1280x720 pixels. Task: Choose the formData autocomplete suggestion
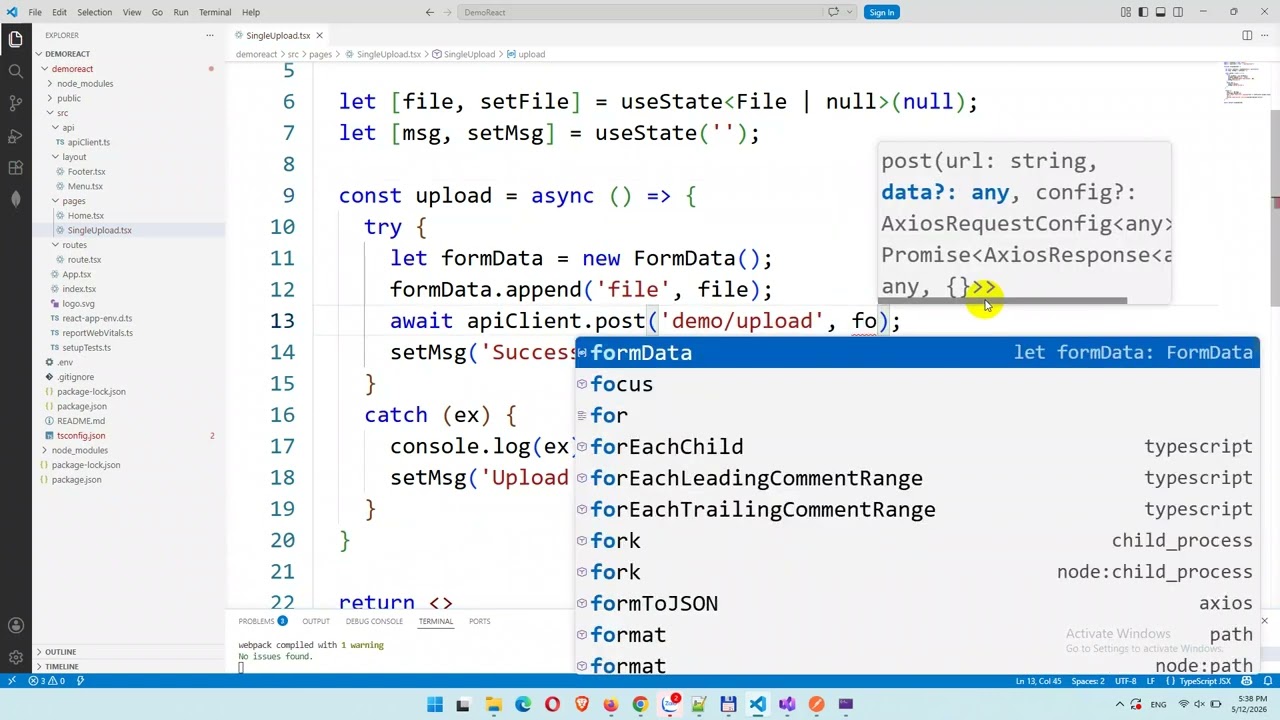point(918,353)
